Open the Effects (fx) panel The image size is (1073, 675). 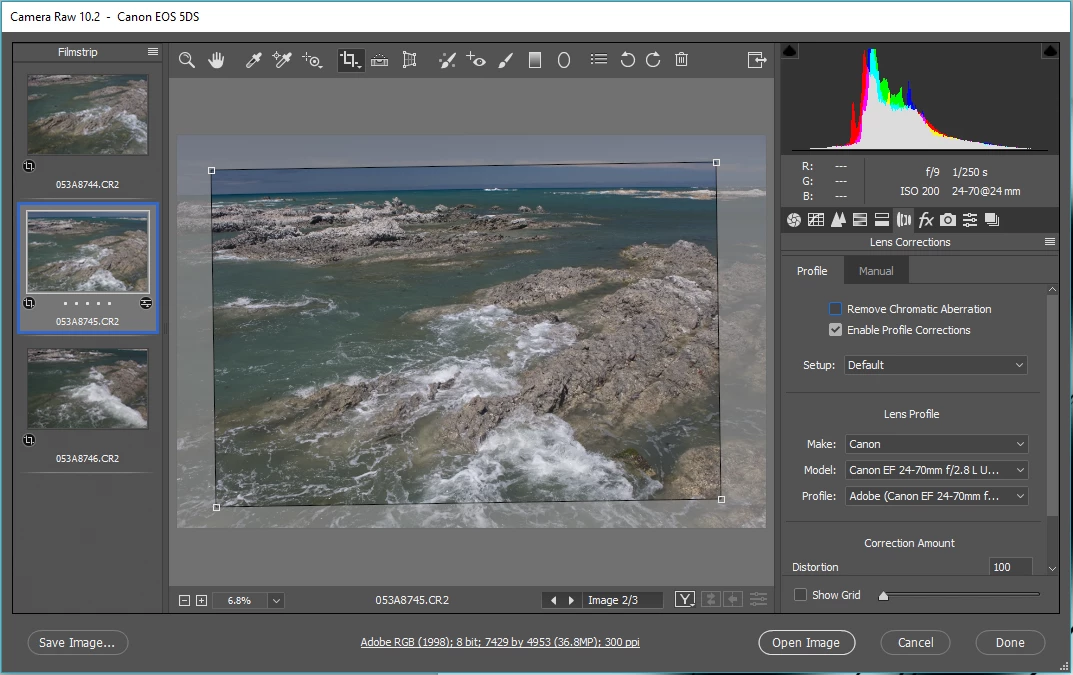pos(926,220)
